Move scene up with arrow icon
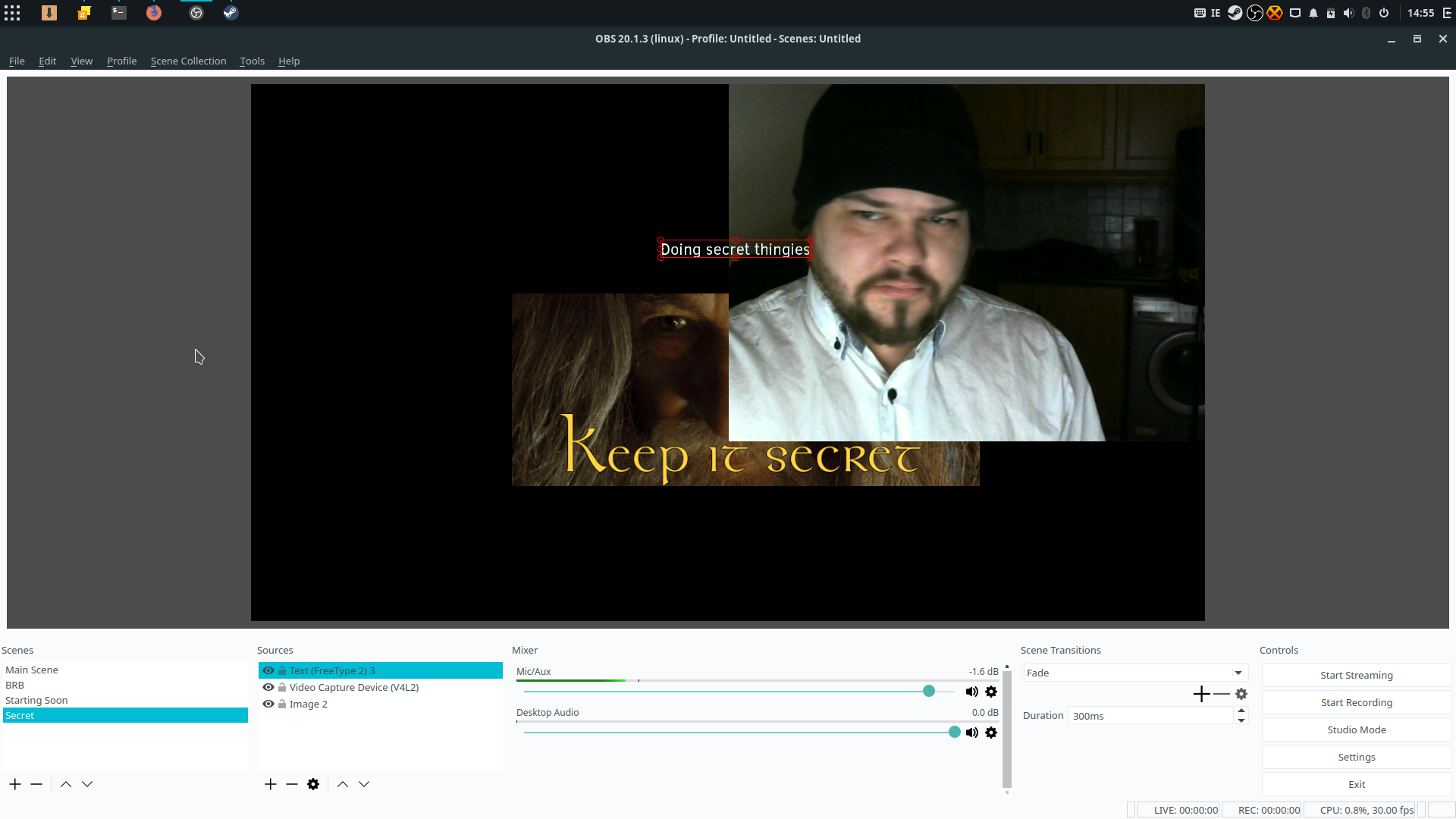The width and height of the screenshot is (1456, 819). [66, 784]
